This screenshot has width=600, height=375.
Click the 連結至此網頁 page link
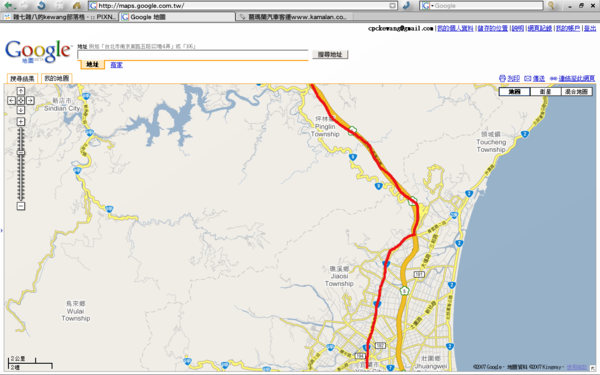(577, 78)
